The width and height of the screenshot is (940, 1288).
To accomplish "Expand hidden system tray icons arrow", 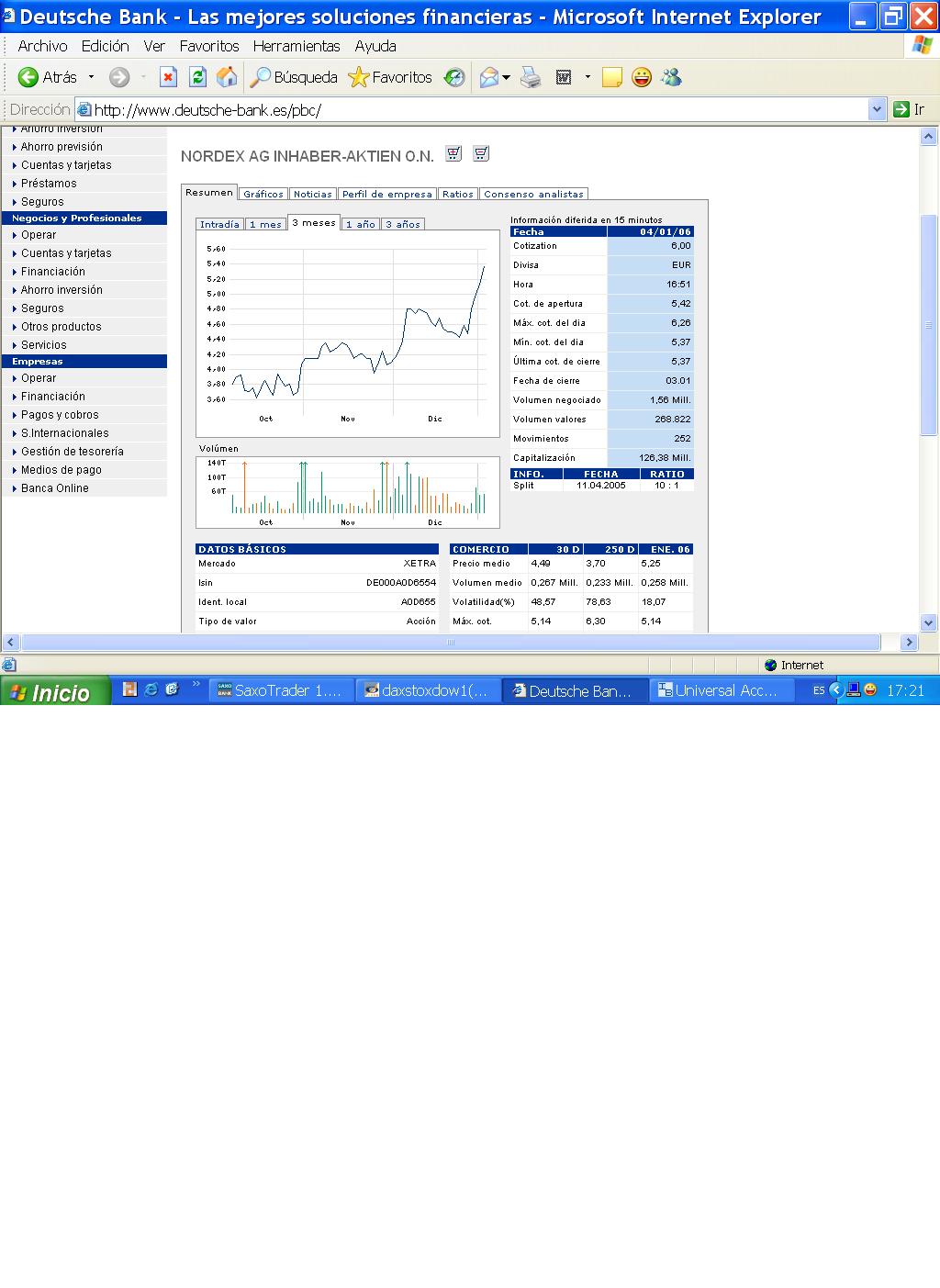I will pyautogui.click(x=836, y=689).
